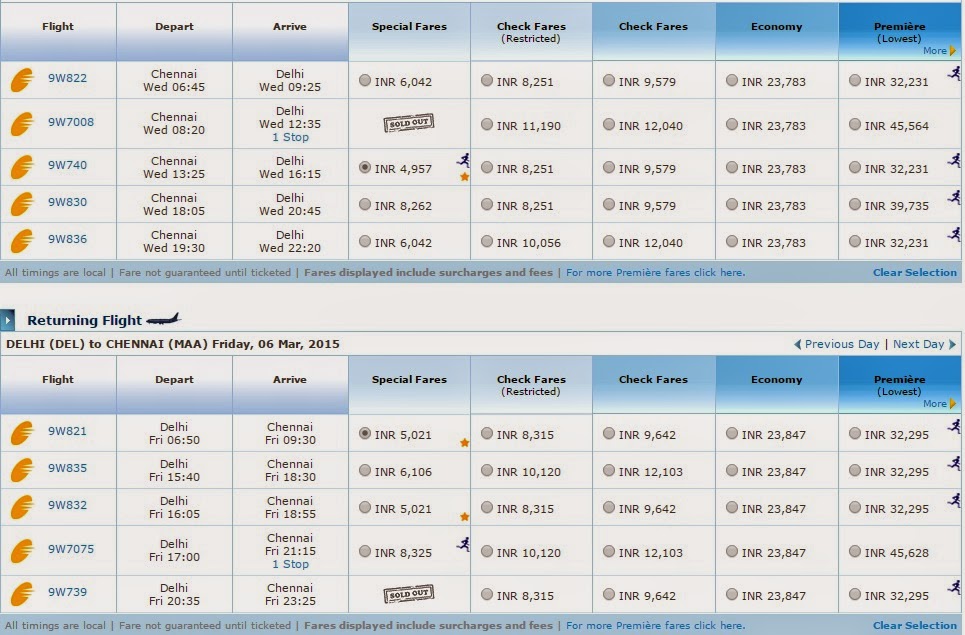Viewport: 965px width, 635px height.
Task: Select 9W832 Check Fares Restricted INR 8,315
Action: [487, 508]
